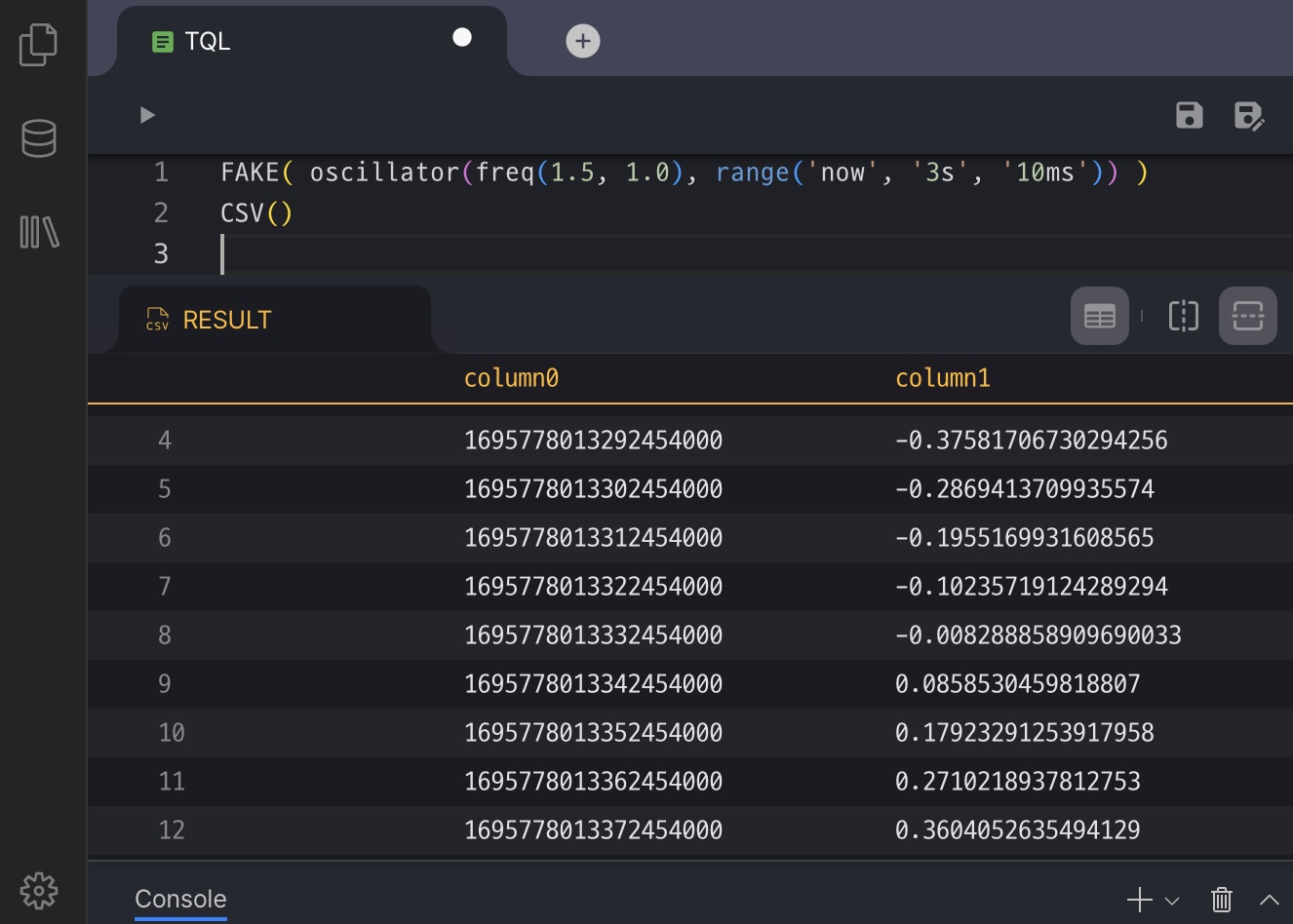Click the column1 header
This screenshot has width=1293, height=924.
coord(942,378)
